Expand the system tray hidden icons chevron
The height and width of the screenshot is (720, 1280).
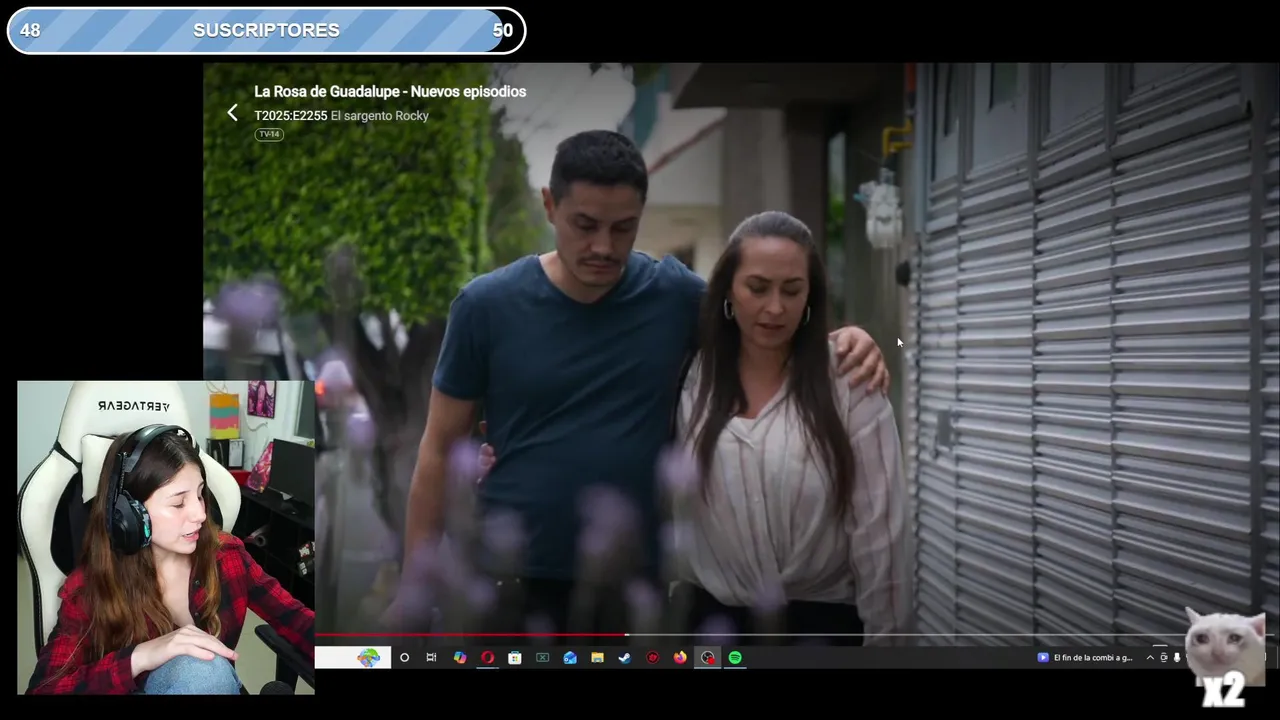[x=1150, y=657]
